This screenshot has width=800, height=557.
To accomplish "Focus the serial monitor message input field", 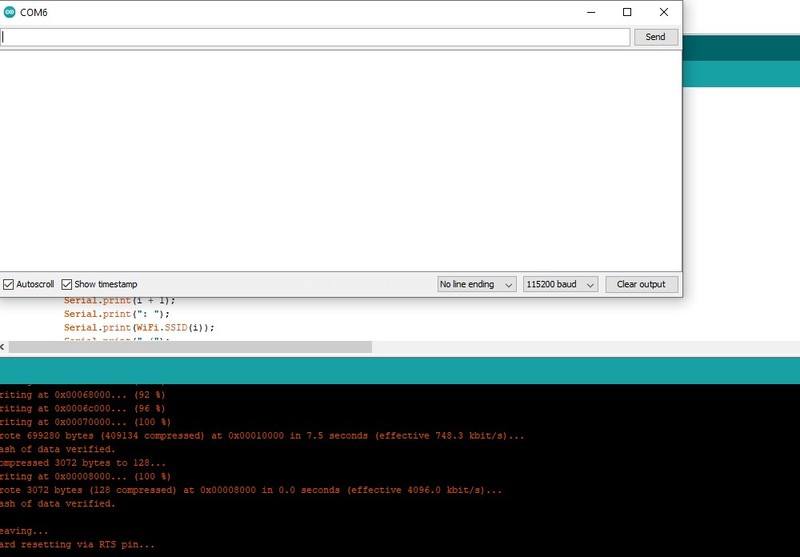I will pos(315,37).
